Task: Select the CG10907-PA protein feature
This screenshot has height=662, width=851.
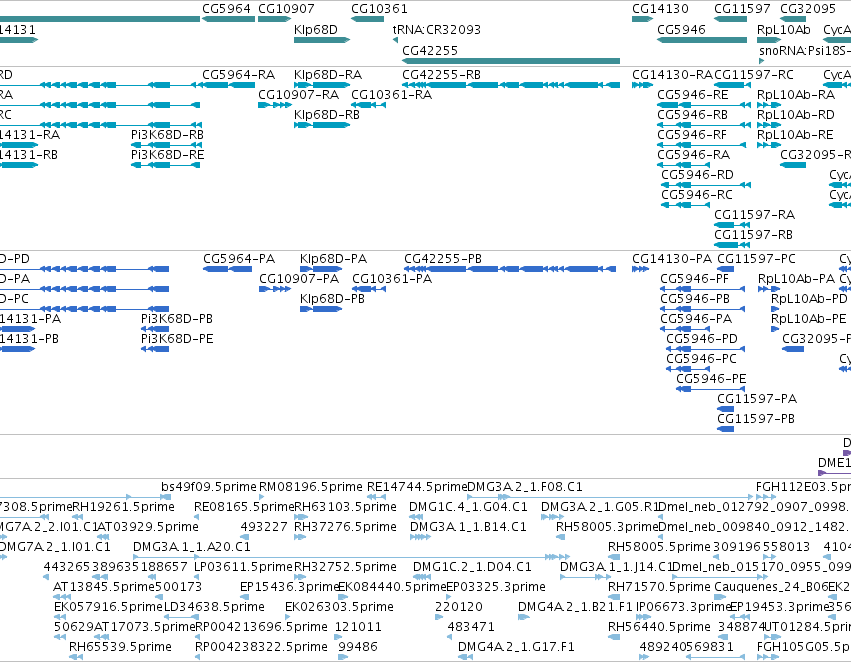Action: point(275,289)
